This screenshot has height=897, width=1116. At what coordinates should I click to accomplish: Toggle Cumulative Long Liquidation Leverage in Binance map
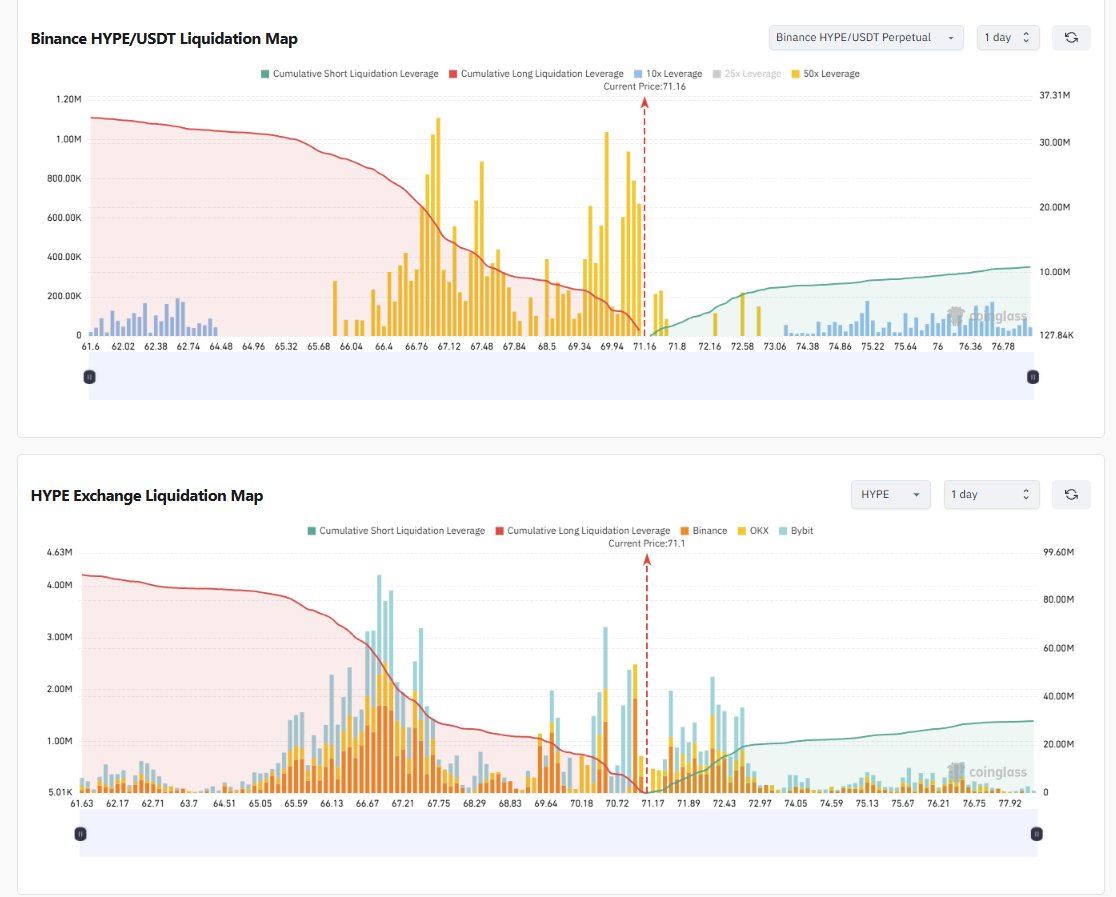(536, 74)
